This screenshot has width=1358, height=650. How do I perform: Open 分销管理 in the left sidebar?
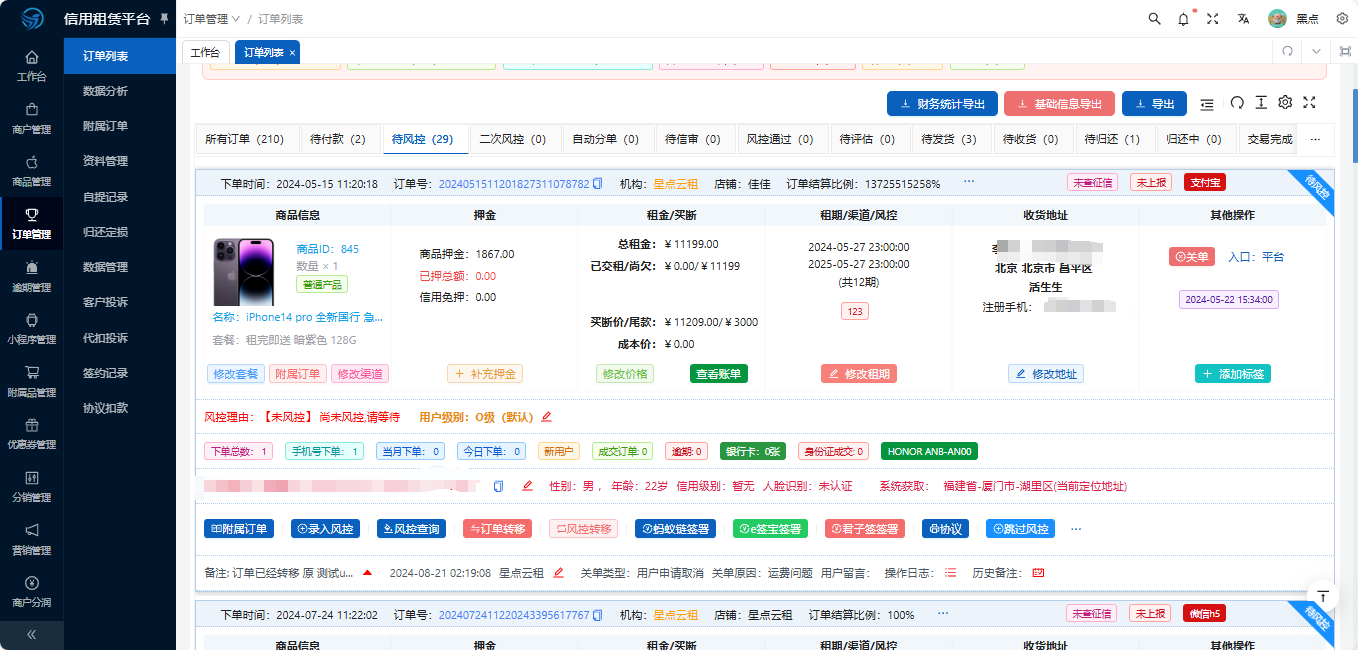32,486
